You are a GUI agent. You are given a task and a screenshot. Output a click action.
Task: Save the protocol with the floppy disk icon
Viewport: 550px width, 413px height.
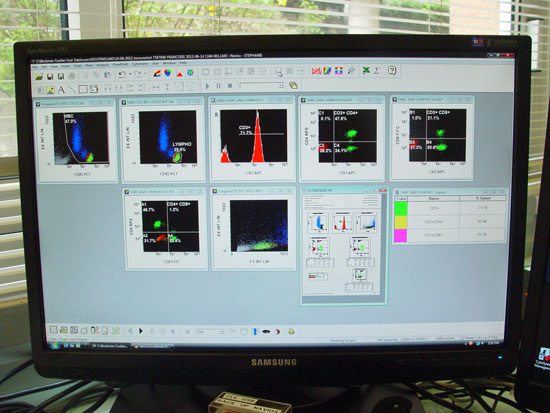(50, 76)
